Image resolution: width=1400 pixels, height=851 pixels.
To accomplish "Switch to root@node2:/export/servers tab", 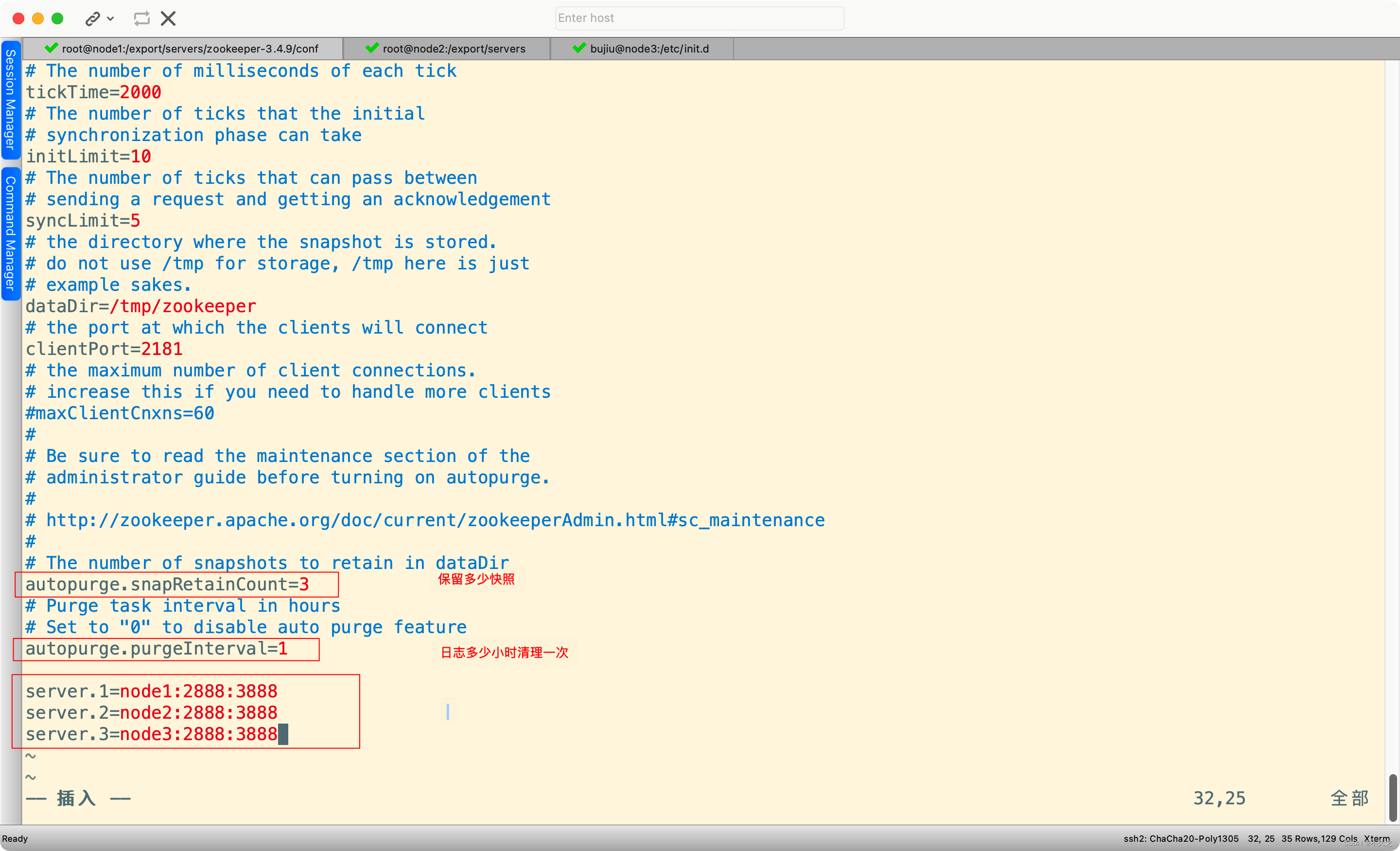I will tap(447, 49).
